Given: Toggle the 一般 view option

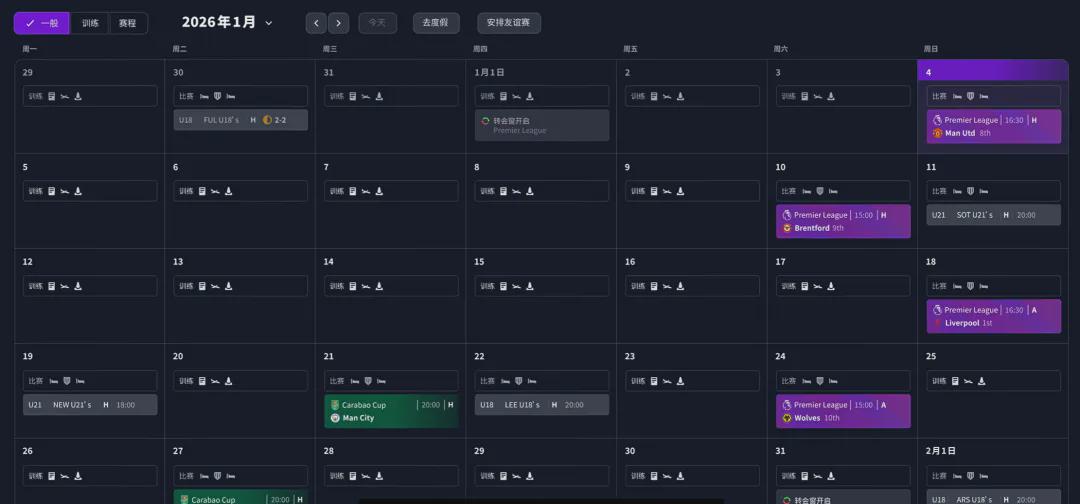Looking at the screenshot, I should click(41, 23).
